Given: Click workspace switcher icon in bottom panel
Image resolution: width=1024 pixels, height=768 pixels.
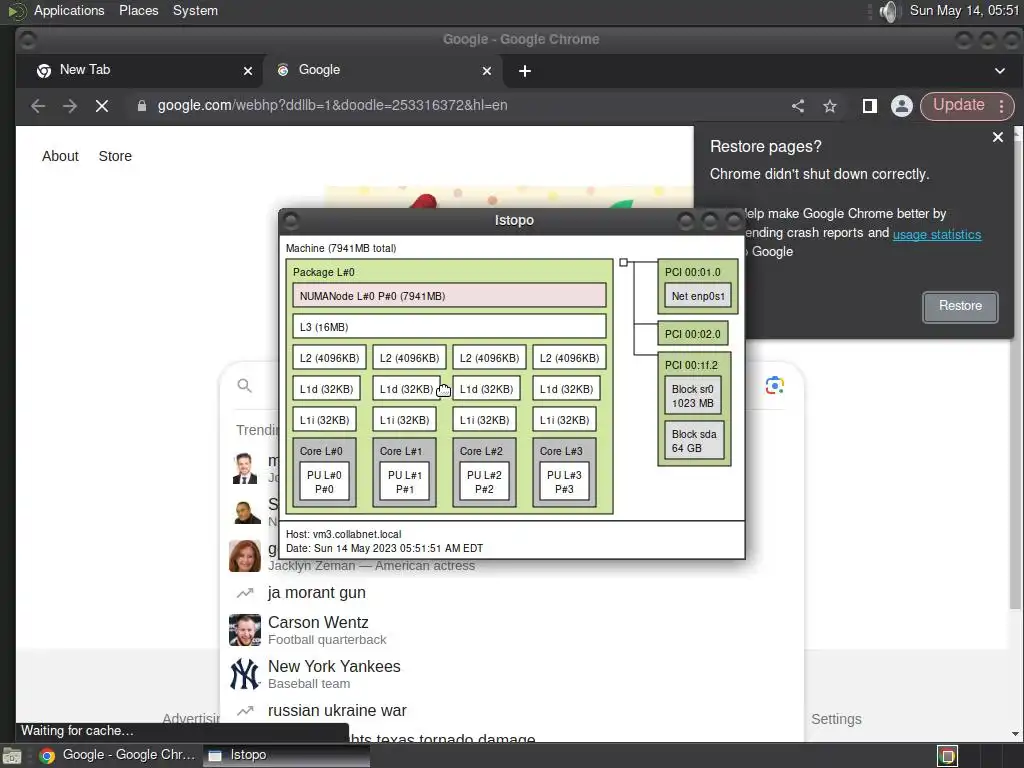Looking at the screenshot, I should 947,756.
